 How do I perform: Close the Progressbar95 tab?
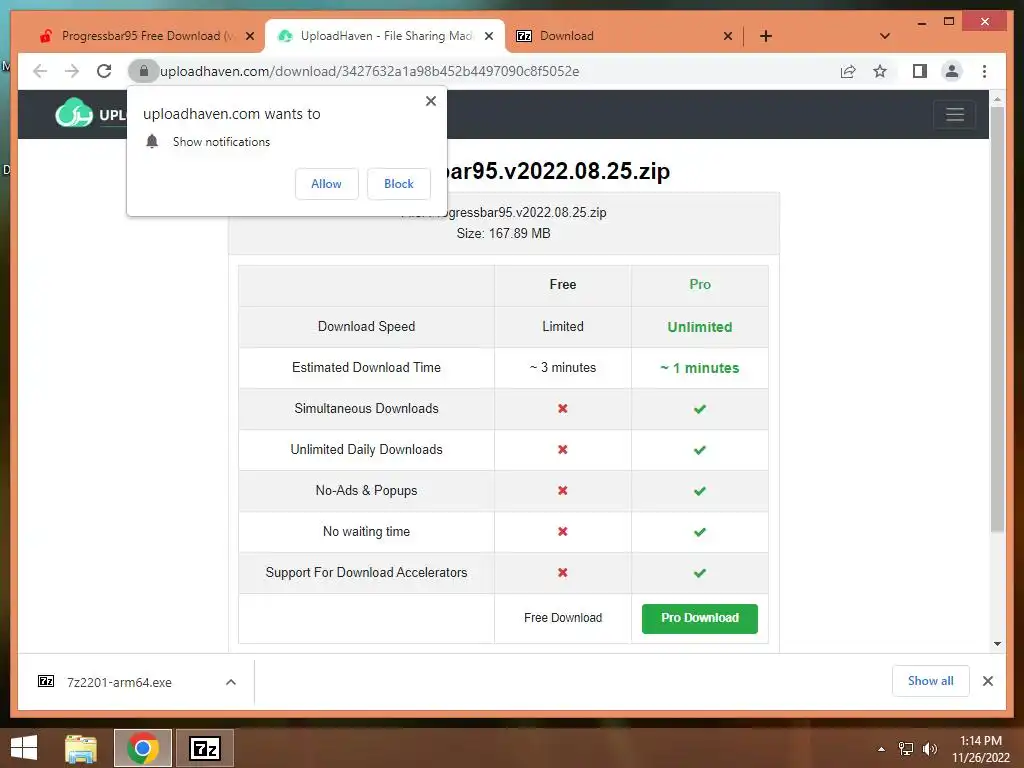pyautogui.click(x=249, y=36)
